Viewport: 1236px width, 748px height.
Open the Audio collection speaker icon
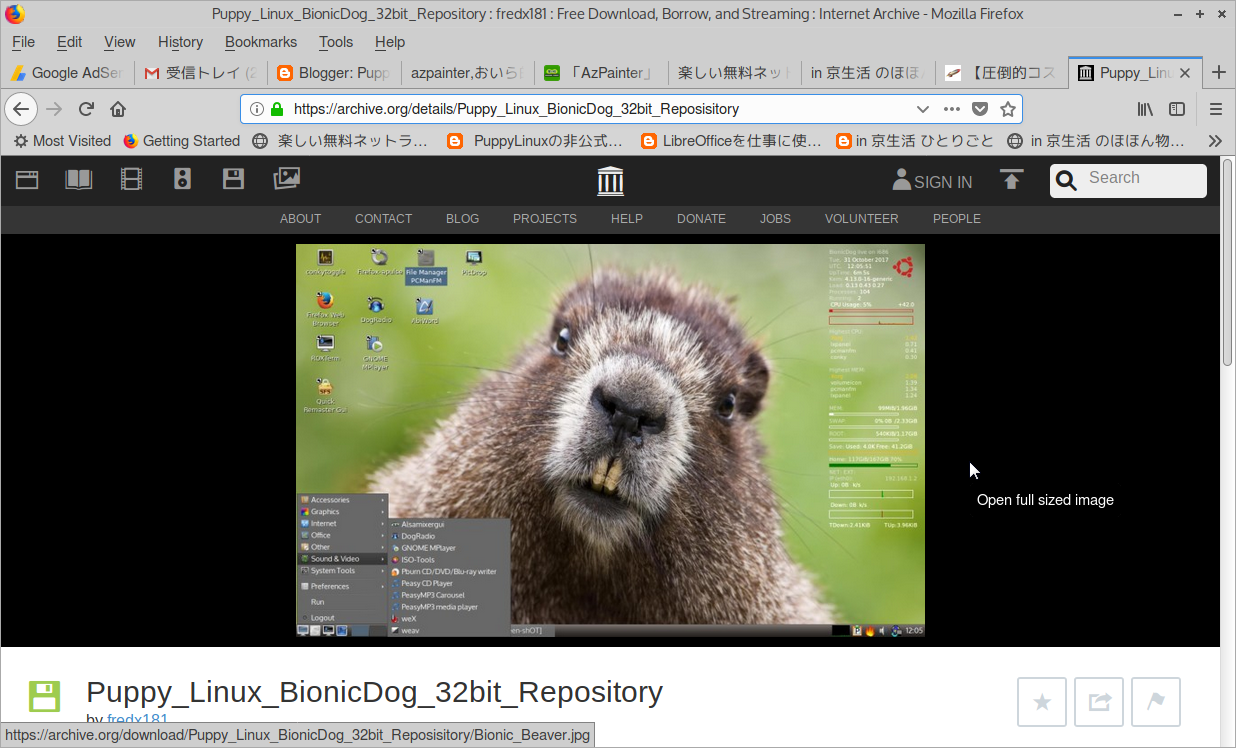coord(181,179)
